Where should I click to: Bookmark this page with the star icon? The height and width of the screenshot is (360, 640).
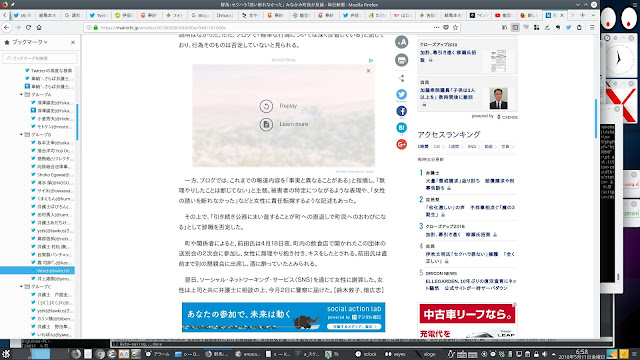455,27
